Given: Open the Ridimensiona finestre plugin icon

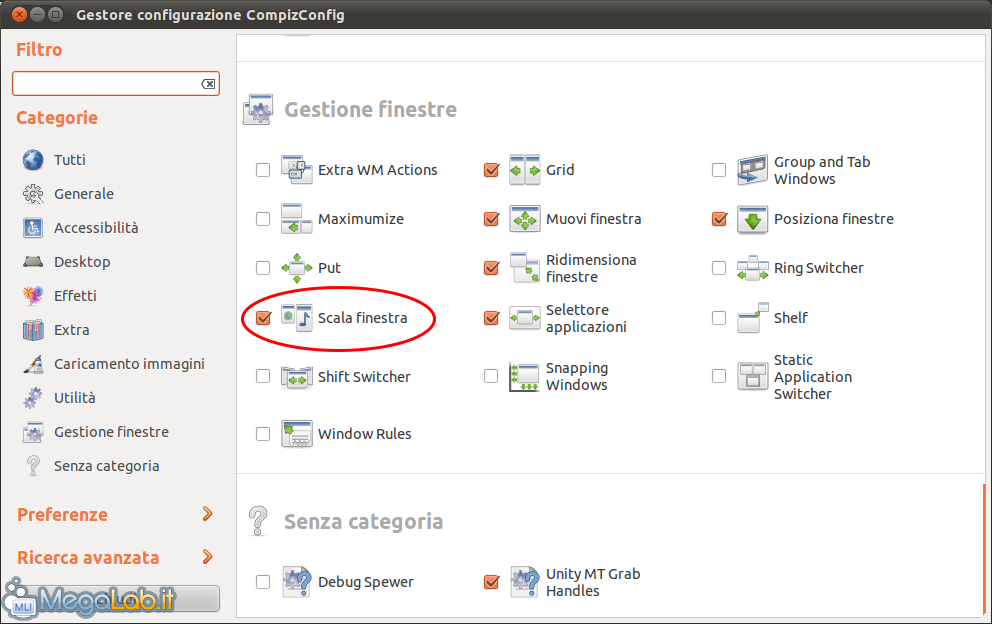Looking at the screenshot, I should coord(524,268).
